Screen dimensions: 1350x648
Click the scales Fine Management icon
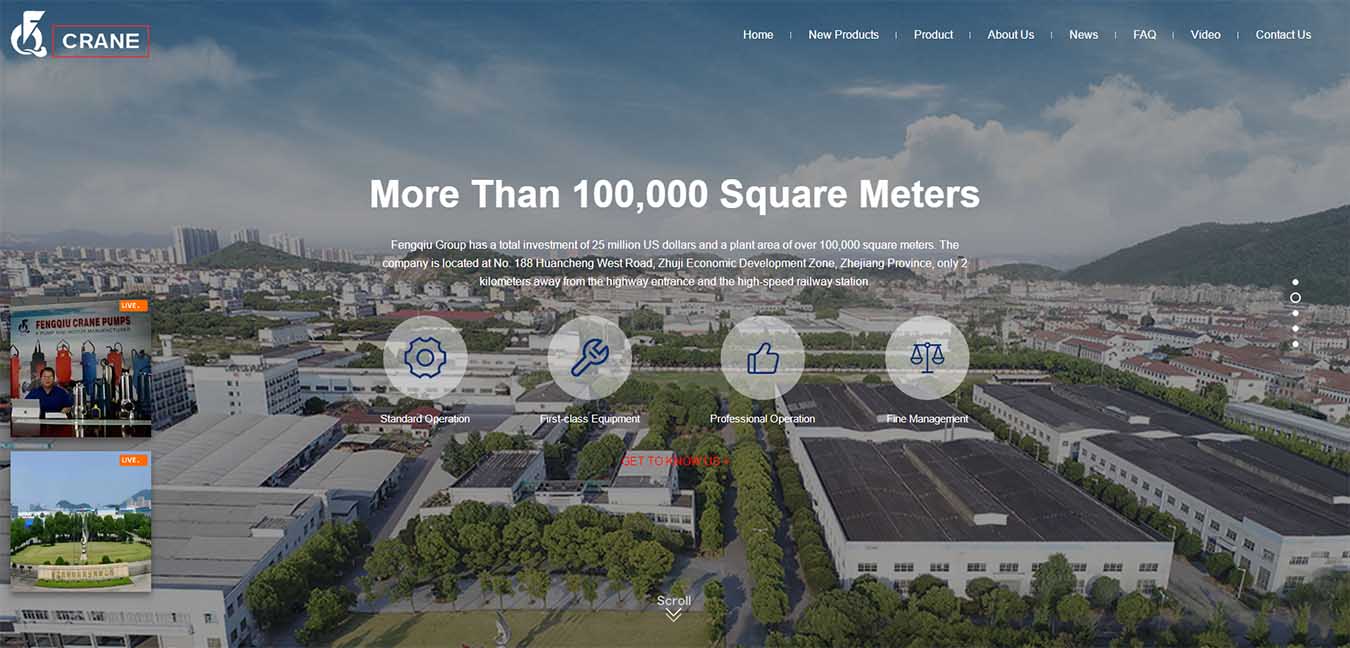coord(927,358)
